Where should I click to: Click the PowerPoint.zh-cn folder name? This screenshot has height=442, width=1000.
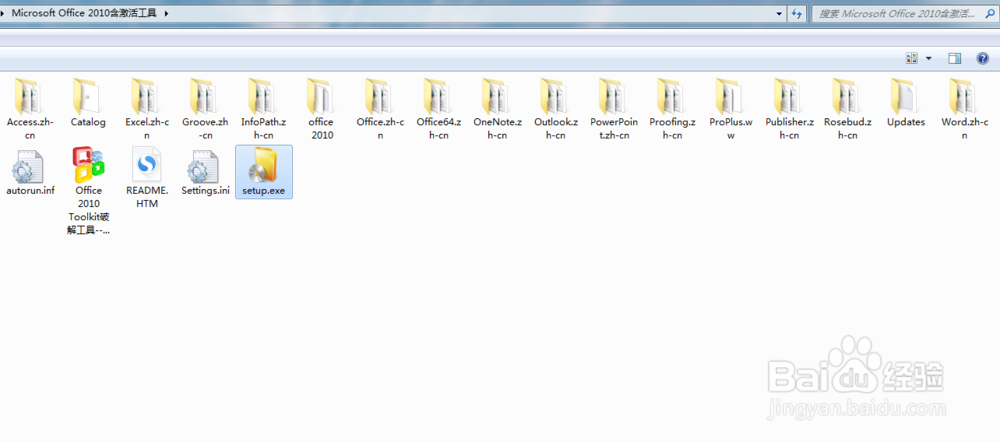point(614,128)
